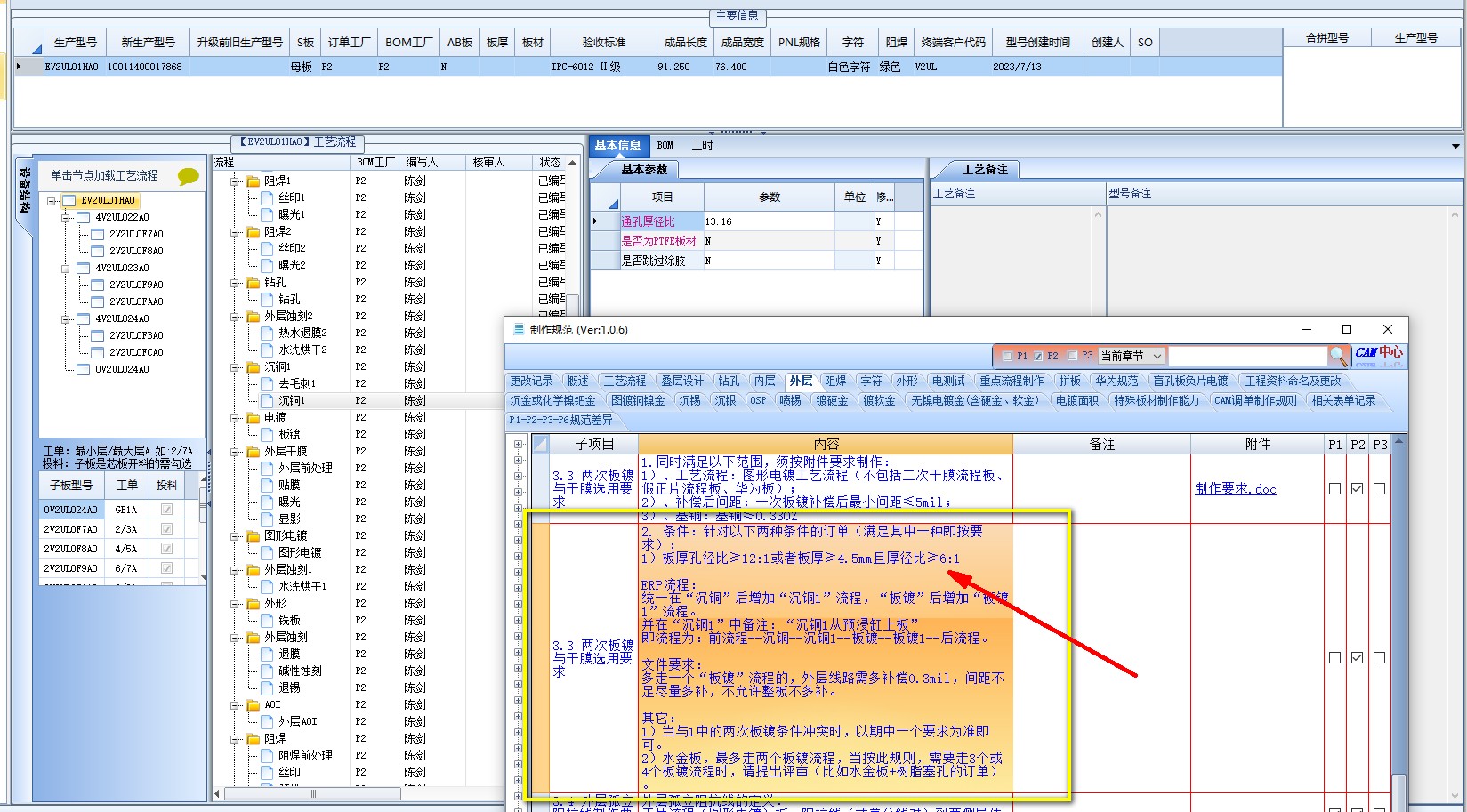This screenshot has width=1467, height=812.
Task: Select the 通孔厚径比 parameter value 13.16
Action: [769, 221]
